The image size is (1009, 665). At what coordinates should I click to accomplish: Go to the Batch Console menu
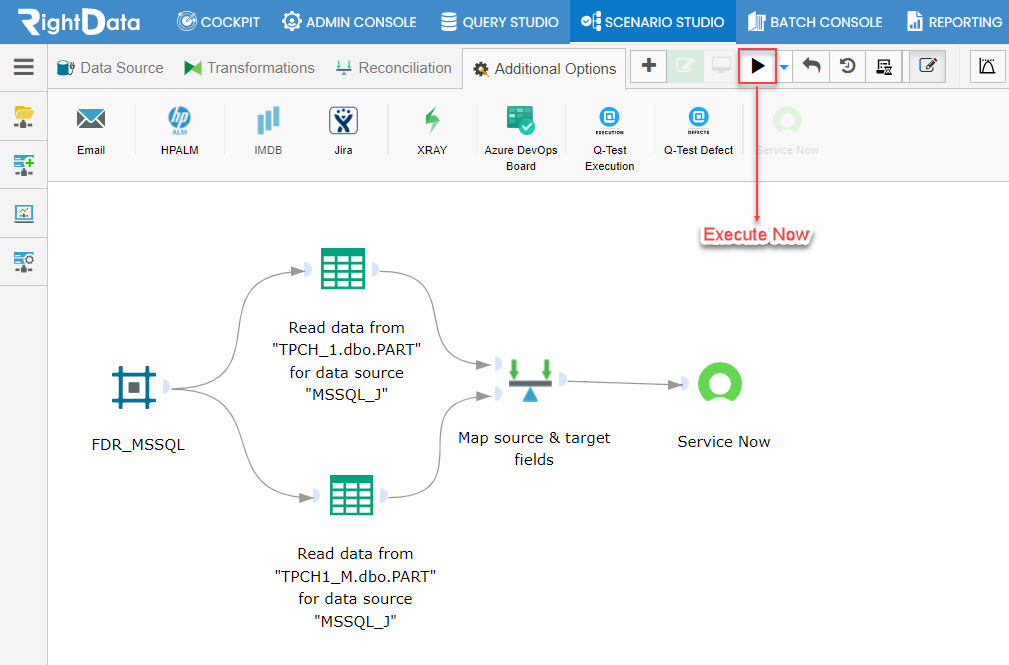pos(815,22)
